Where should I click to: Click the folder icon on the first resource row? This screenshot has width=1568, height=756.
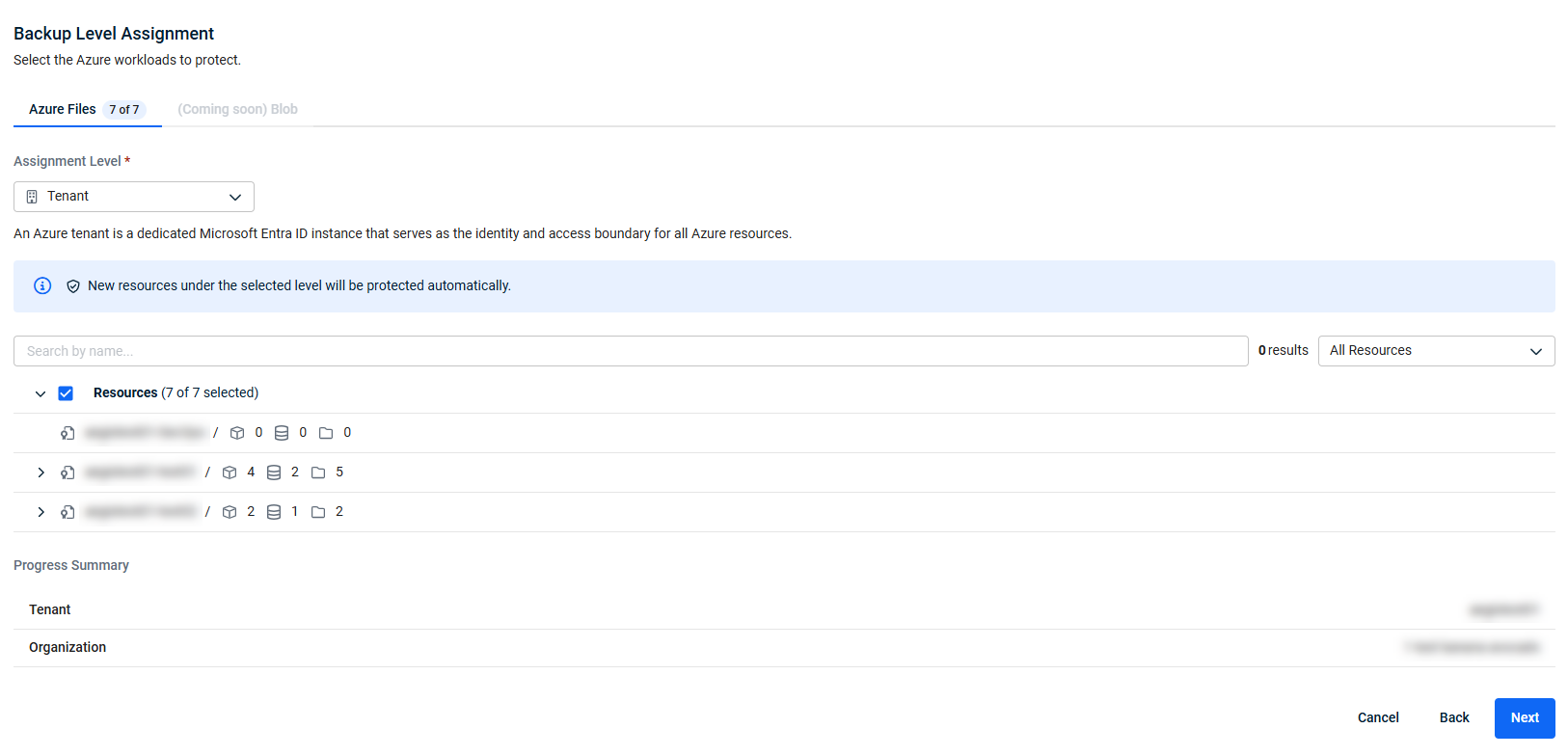tap(326, 433)
